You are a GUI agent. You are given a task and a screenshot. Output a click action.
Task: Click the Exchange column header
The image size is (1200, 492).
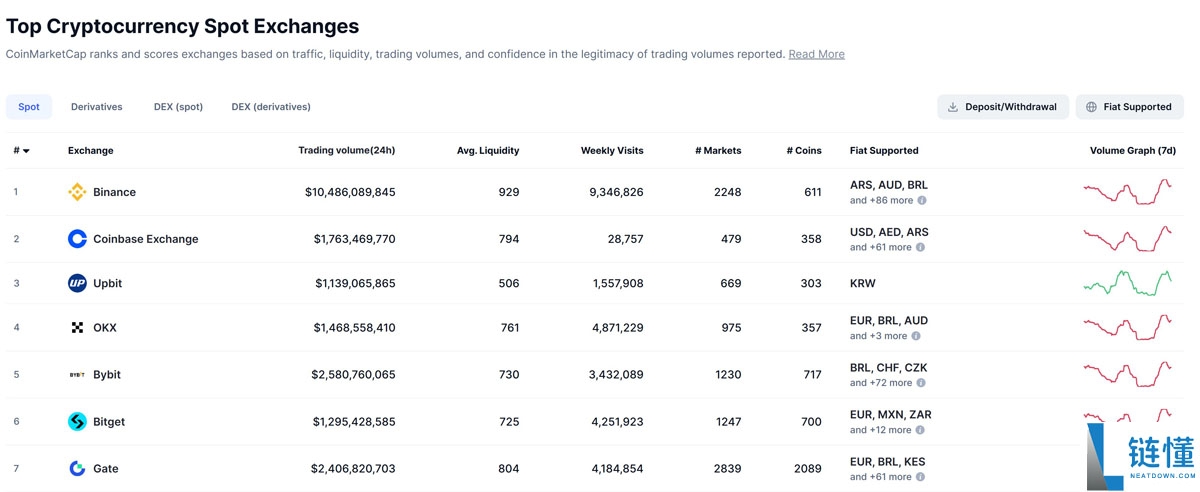point(91,151)
